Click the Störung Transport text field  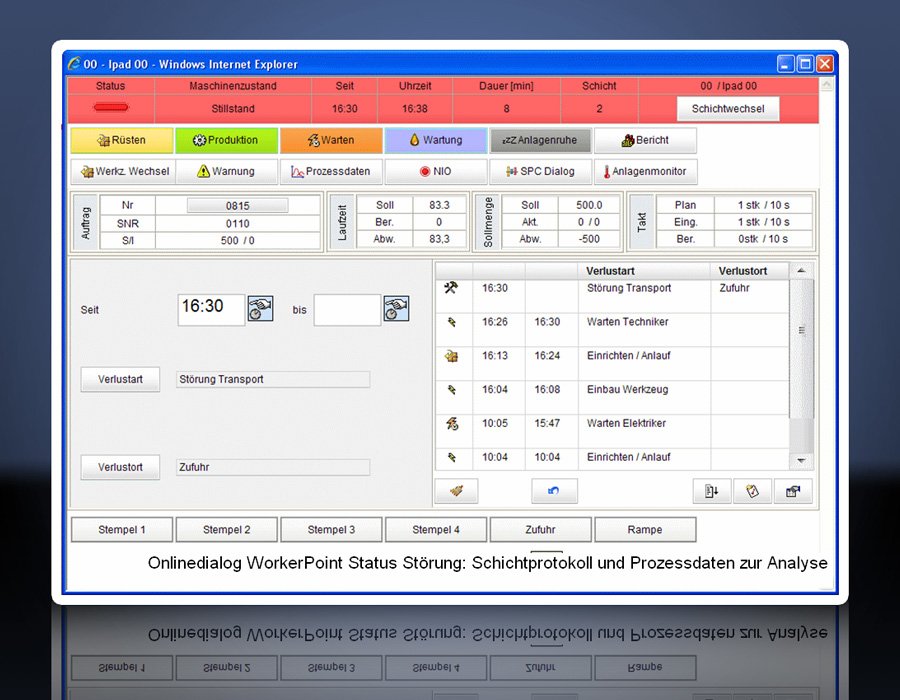pyautogui.click(x=273, y=379)
